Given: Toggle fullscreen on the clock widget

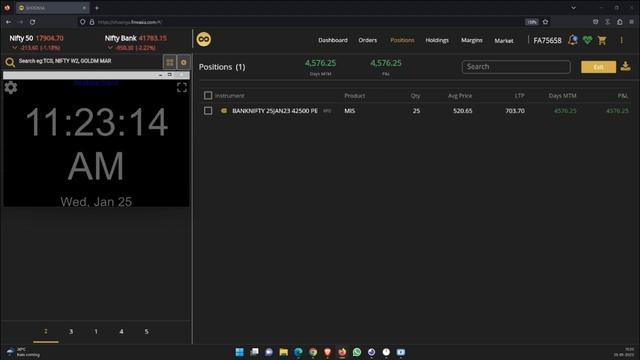Looking at the screenshot, I should pos(182,87).
